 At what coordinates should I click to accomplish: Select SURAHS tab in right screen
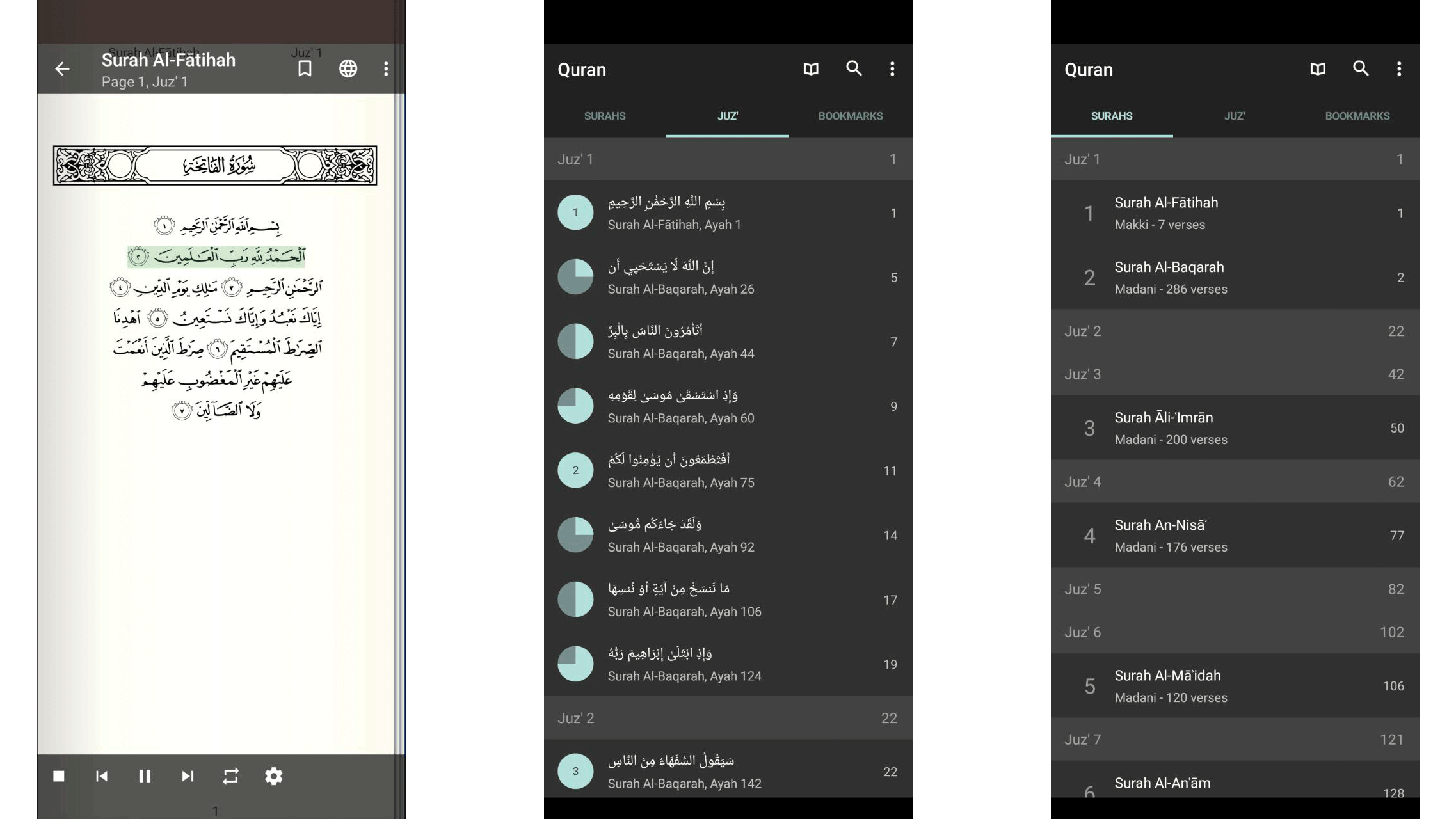click(1112, 116)
